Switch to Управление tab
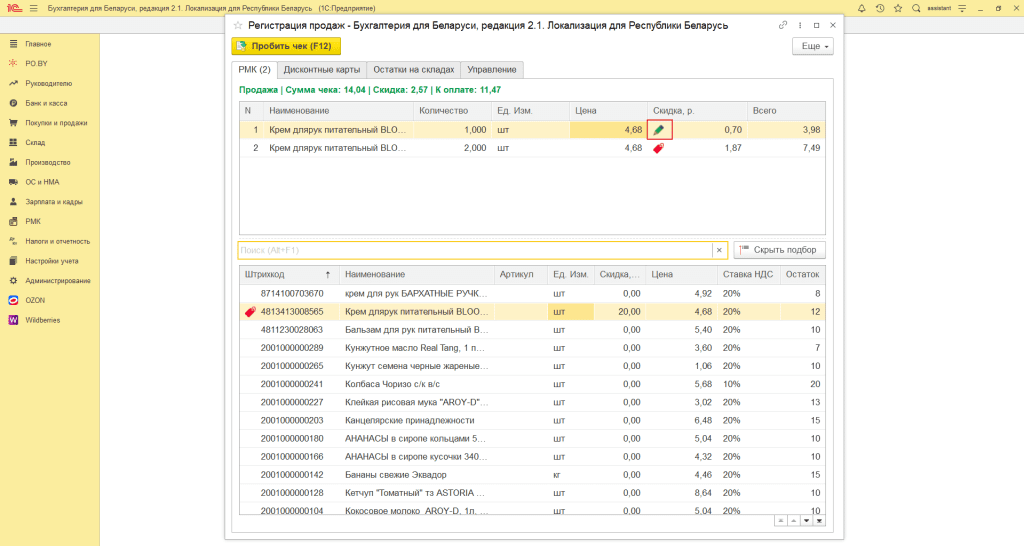Viewport: 1024px width, 546px height. coord(492,69)
